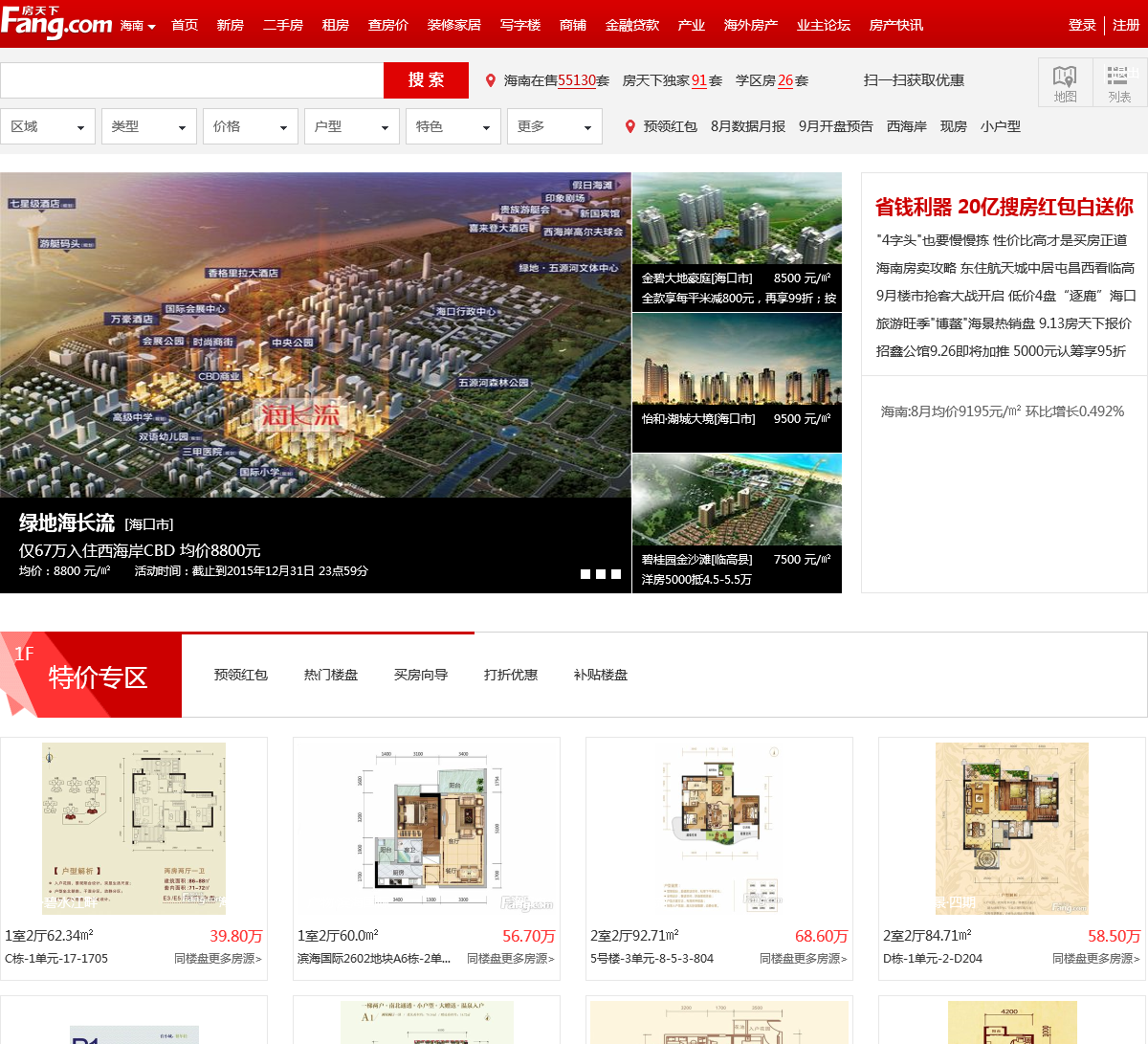Open the 房天下独家 91 套 link
1148x1044 pixels.
click(673, 81)
